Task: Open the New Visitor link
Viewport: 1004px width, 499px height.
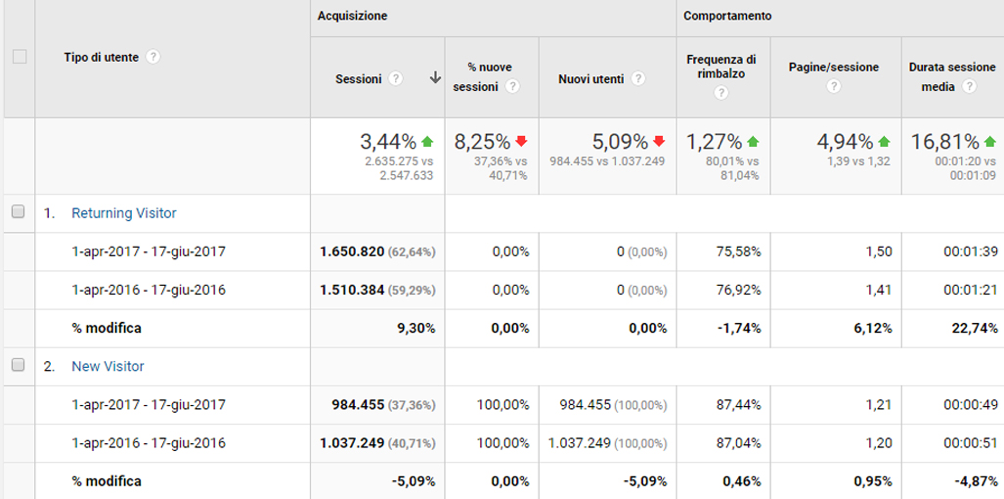Action: click(x=108, y=367)
